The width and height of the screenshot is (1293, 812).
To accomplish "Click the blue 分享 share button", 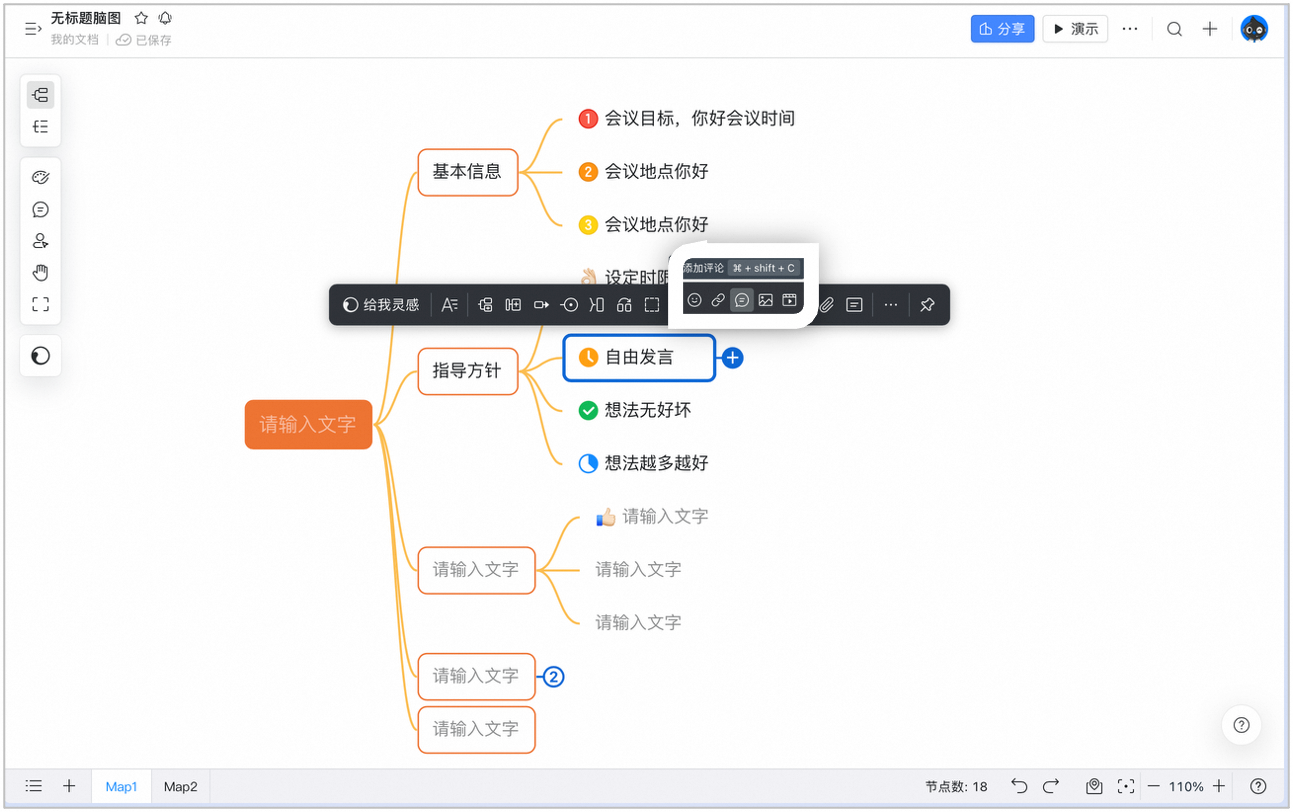I will coord(1002,29).
